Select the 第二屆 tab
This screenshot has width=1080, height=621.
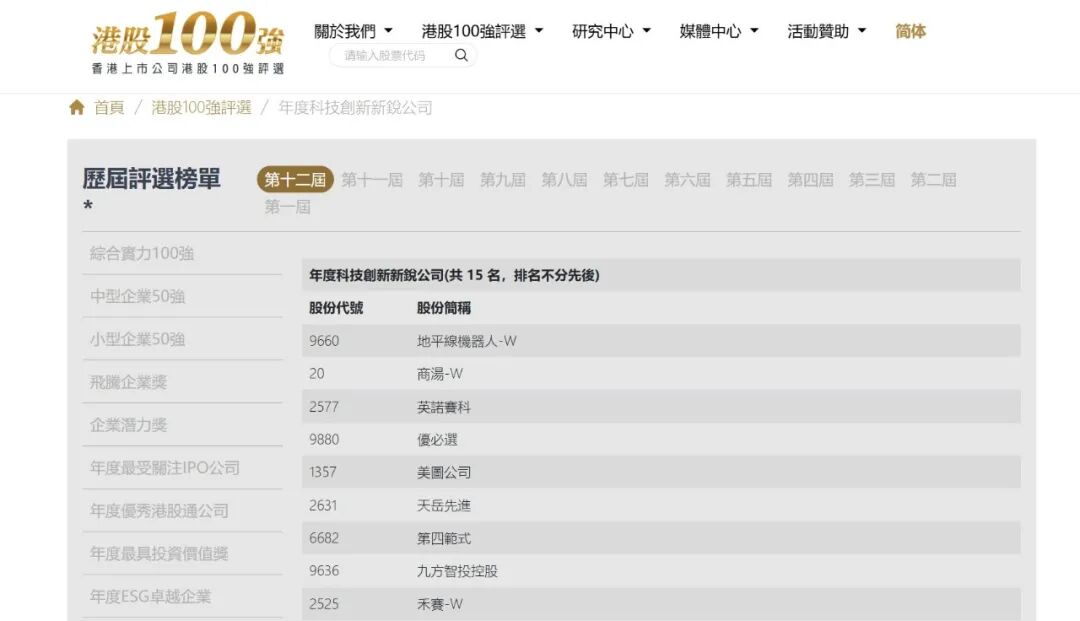pos(933,180)
